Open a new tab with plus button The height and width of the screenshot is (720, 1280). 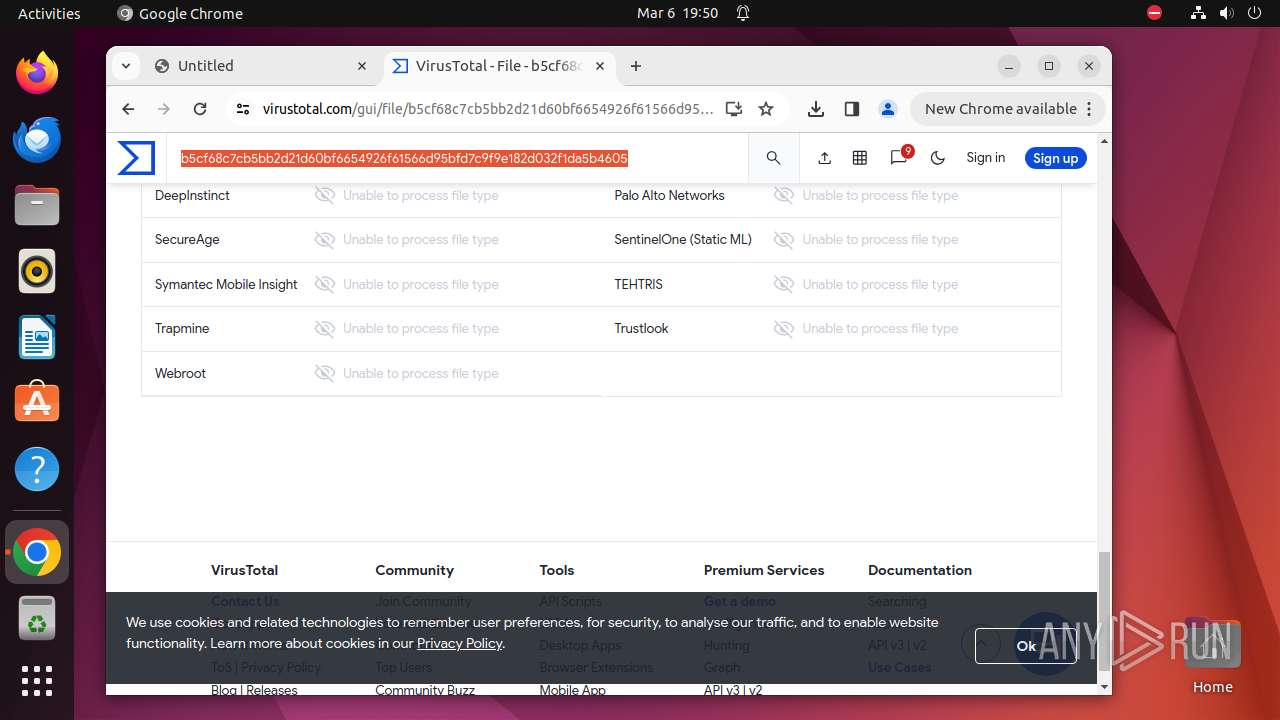click(x=636, y=66)
